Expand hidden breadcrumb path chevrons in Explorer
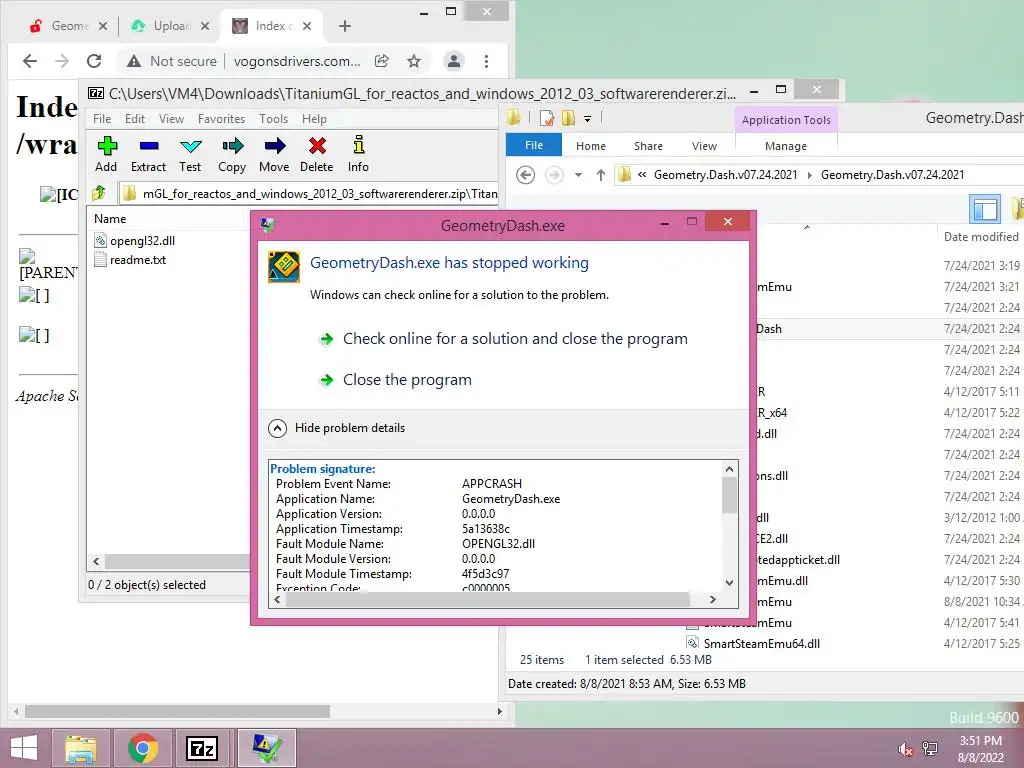 [x=642, y=175]
